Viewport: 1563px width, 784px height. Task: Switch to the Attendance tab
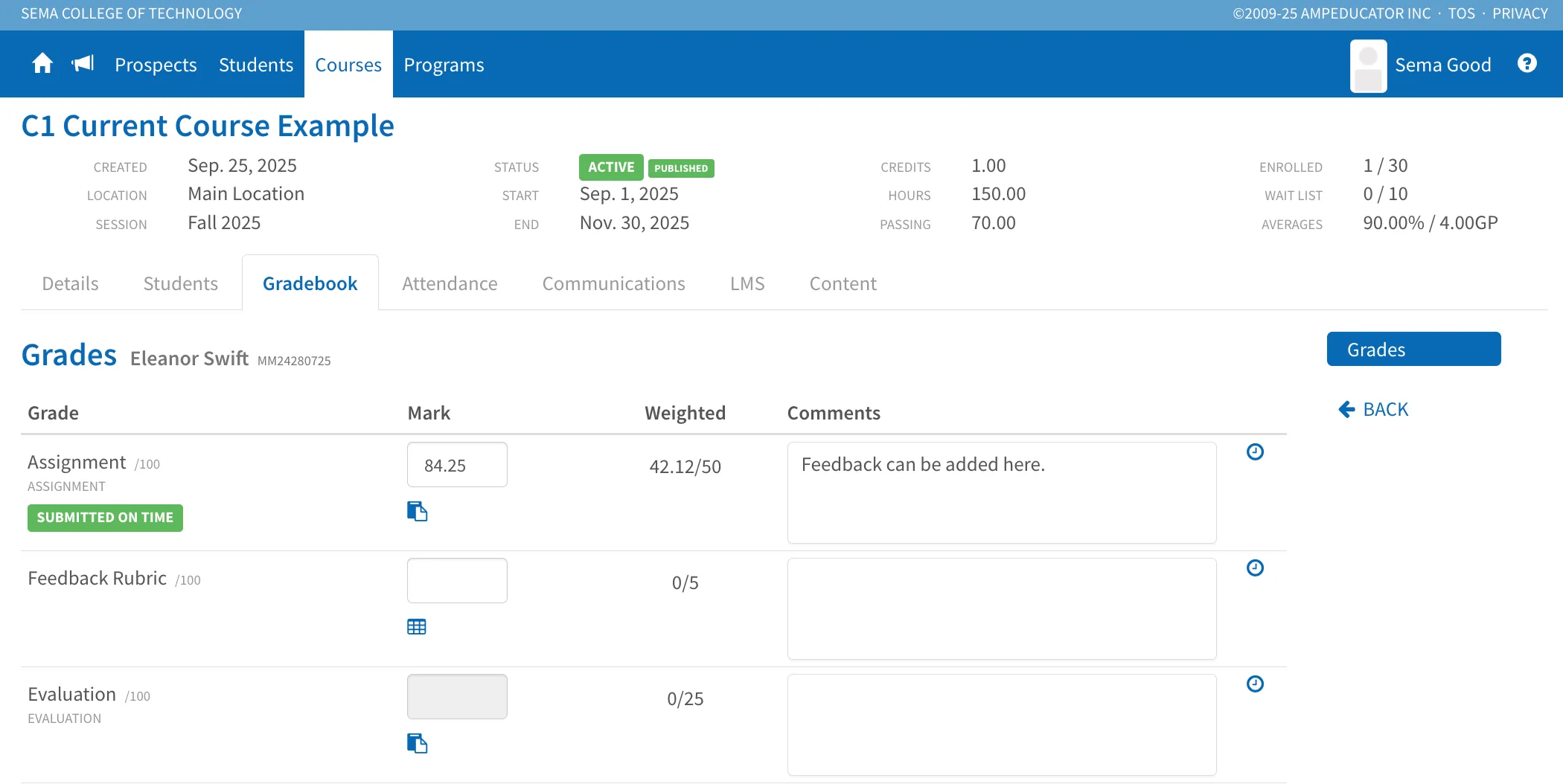click(x=450, y=283)
